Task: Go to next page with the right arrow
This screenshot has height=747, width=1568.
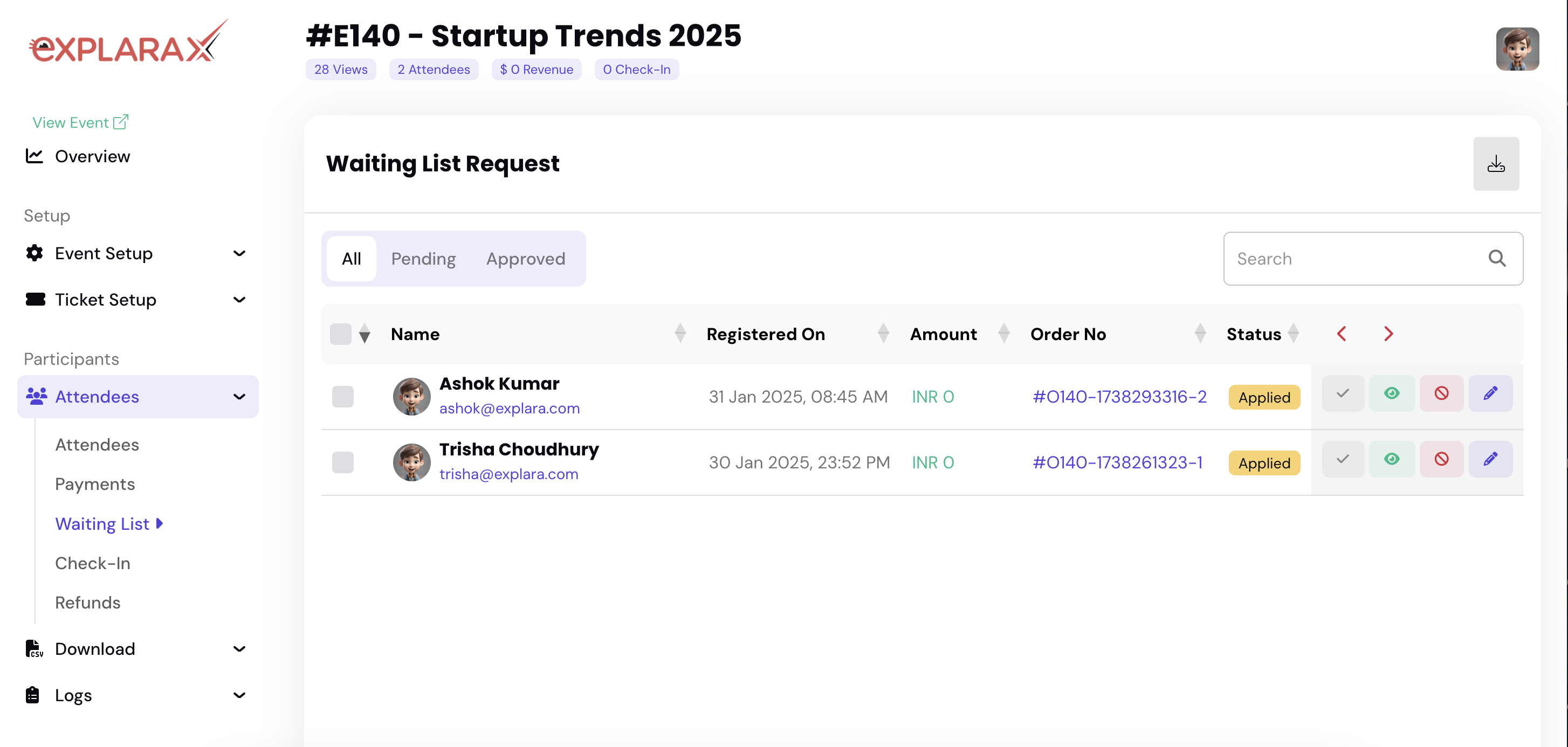Action: tap(1388, 334)
